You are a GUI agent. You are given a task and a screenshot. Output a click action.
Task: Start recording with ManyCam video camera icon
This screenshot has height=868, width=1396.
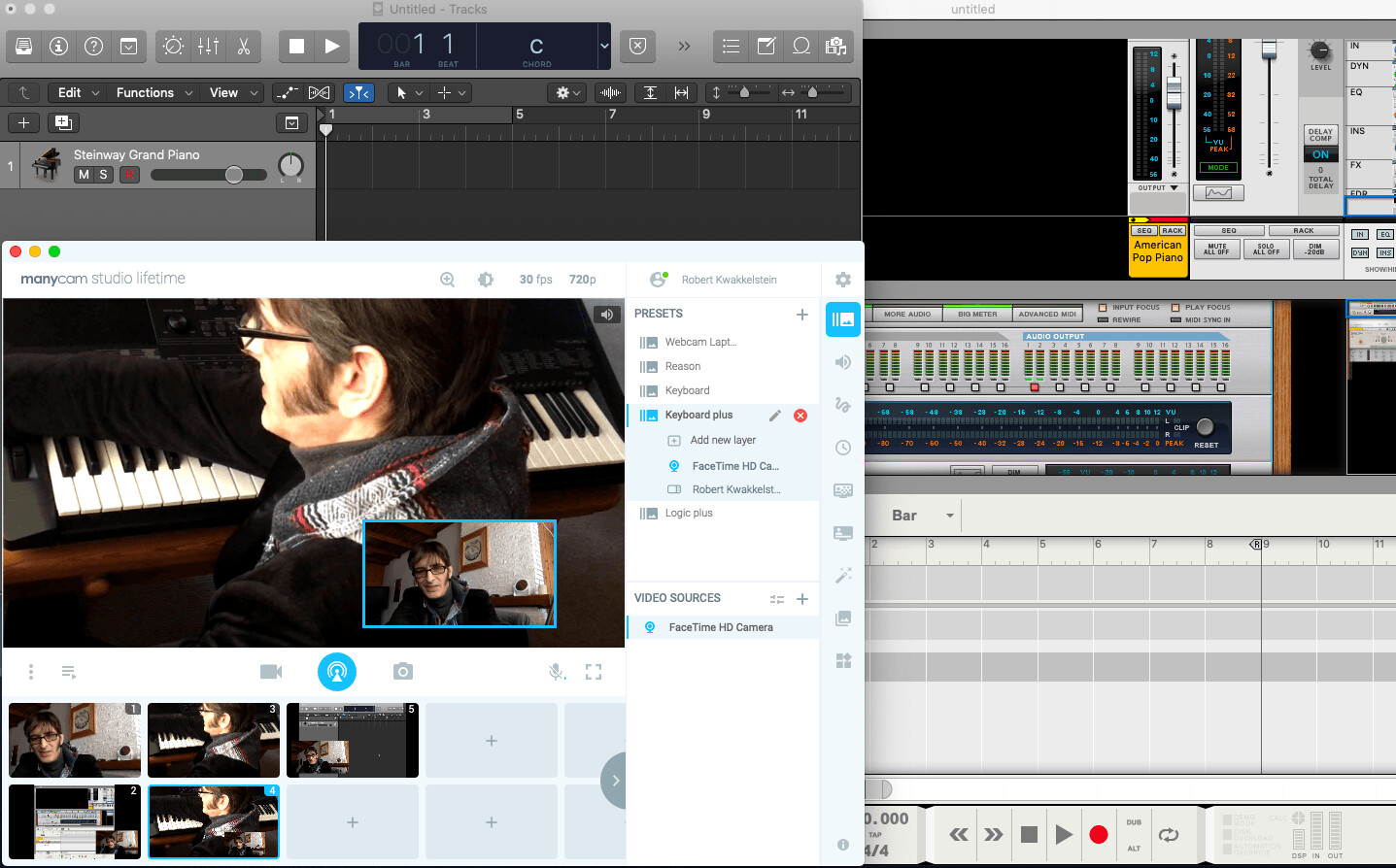pos(271,671)
